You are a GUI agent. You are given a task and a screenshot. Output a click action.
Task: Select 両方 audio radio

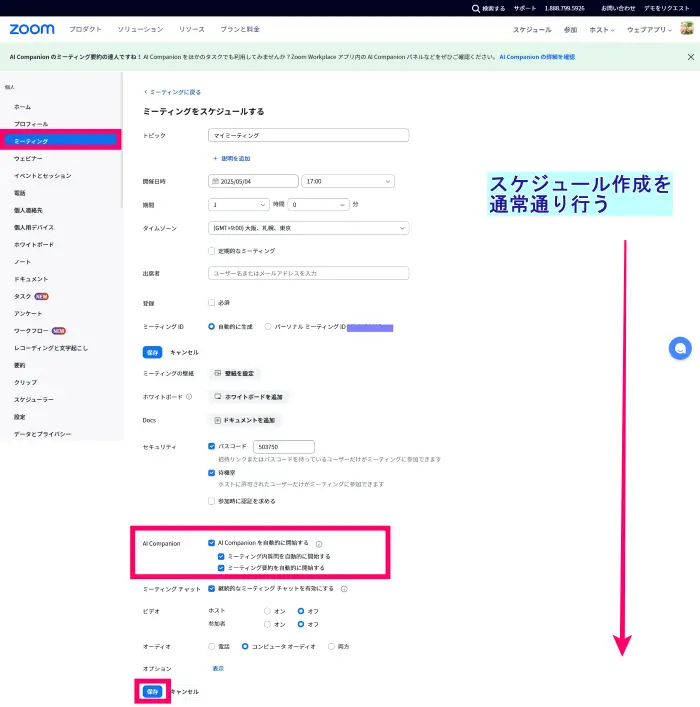click(x=332, y=646)
